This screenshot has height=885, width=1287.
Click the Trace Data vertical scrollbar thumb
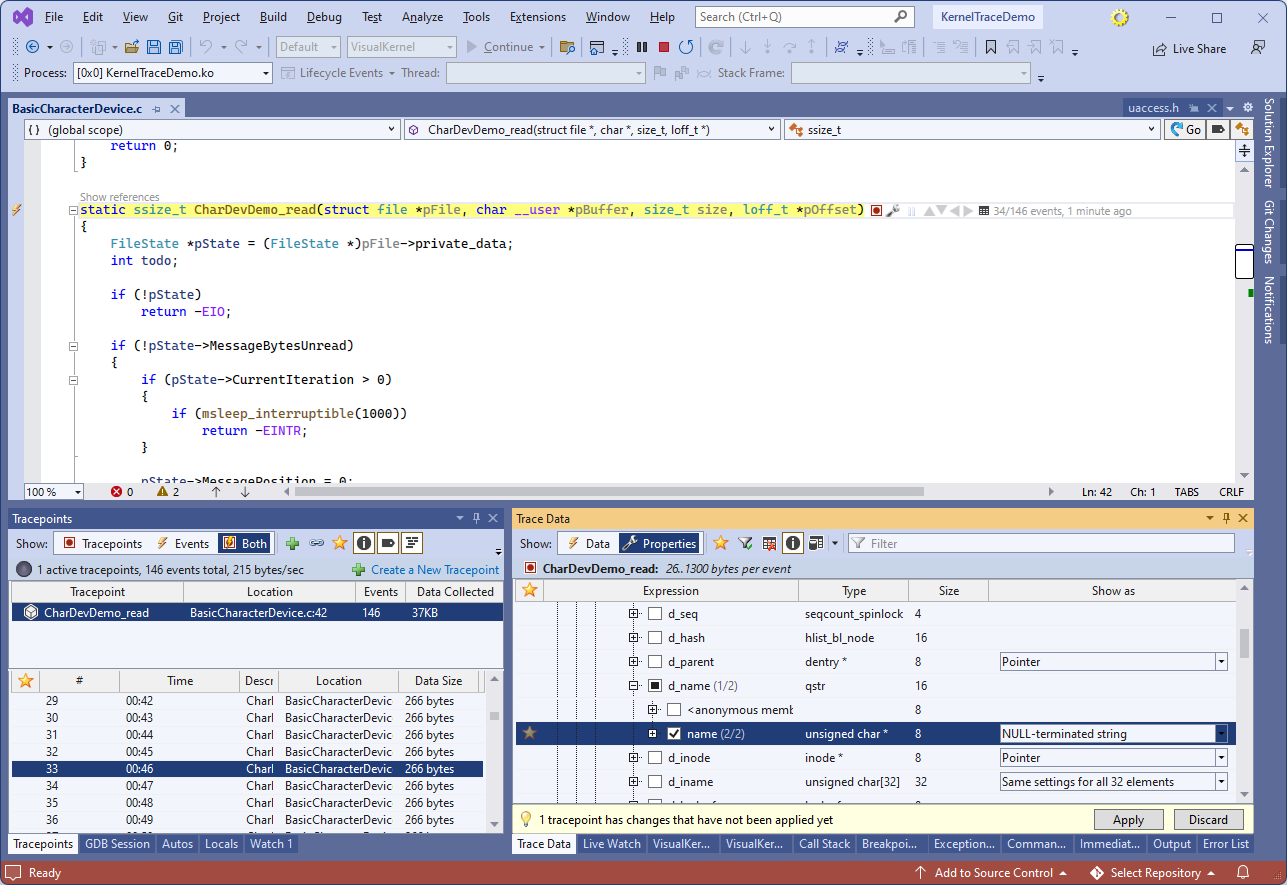coord(1244,643)
